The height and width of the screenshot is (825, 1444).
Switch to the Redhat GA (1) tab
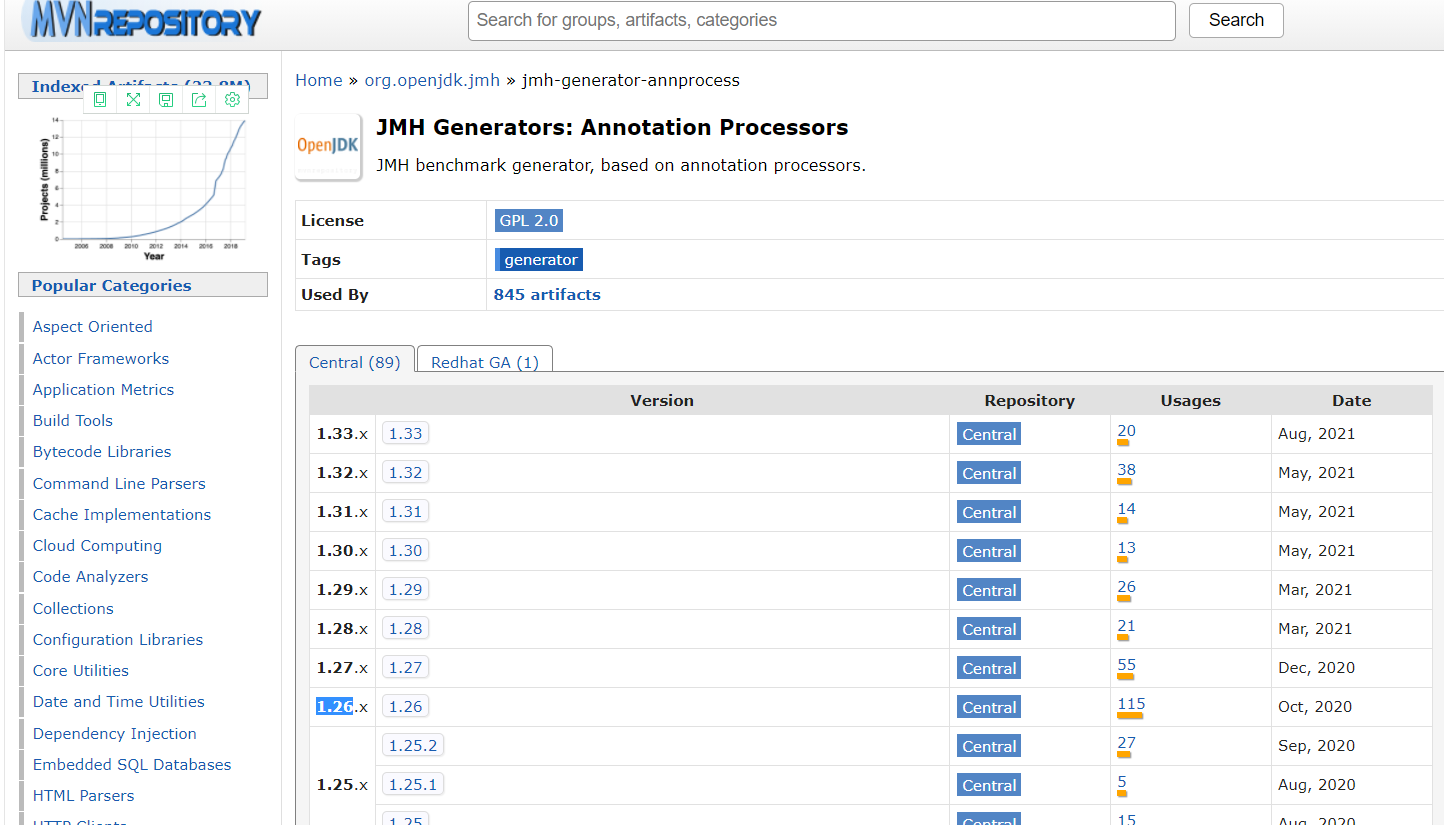(485, 362)
